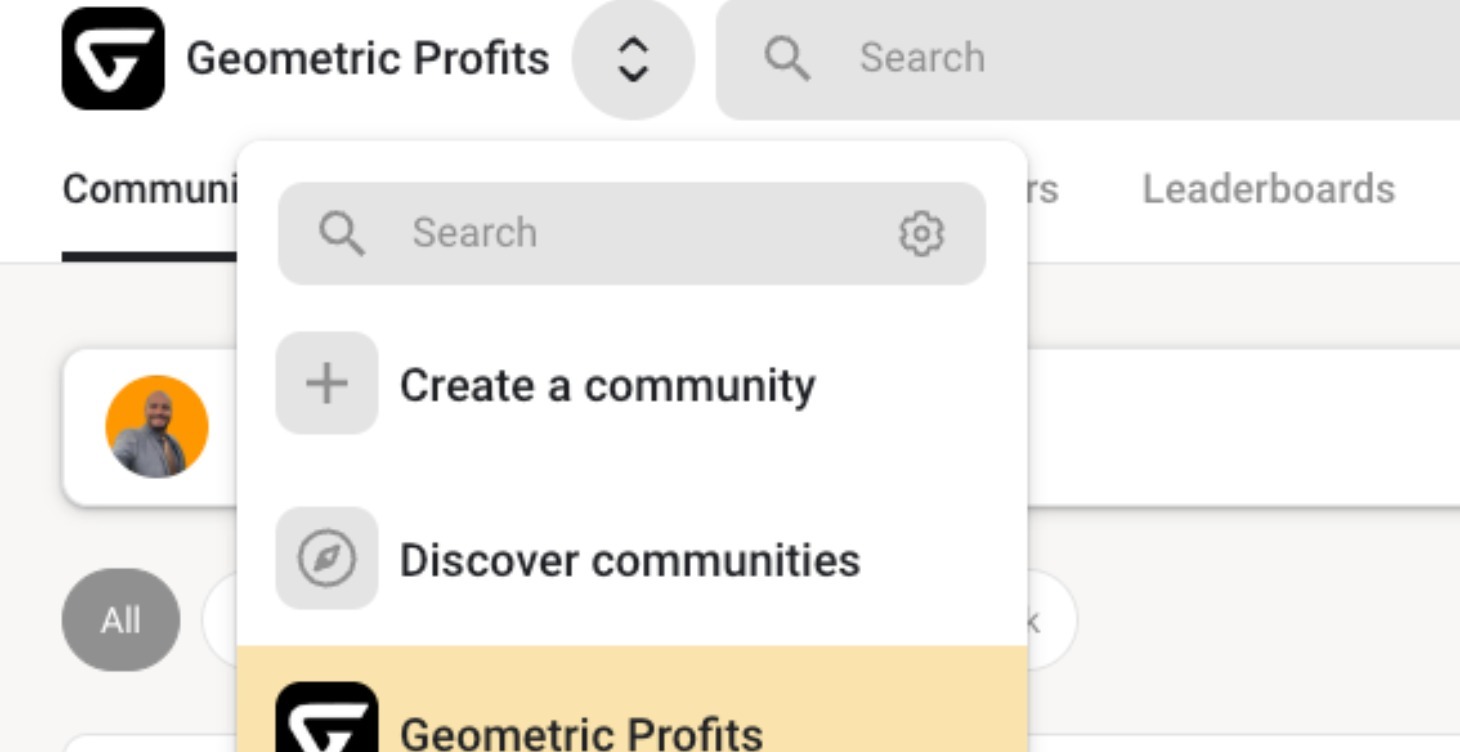Select the "Create a community" label

tap(607, 385)
